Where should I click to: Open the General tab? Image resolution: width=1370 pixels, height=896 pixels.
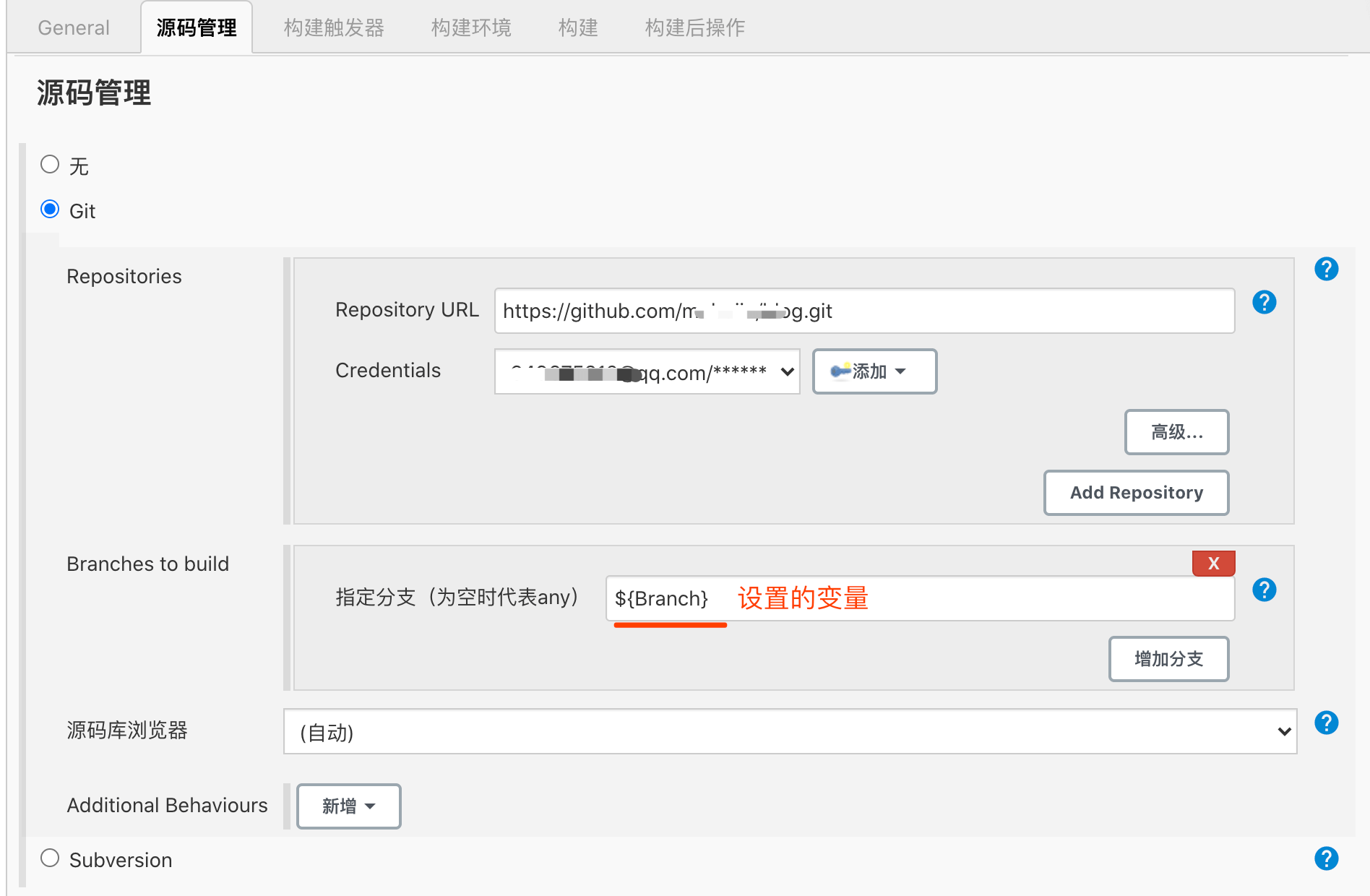click(73, 27)
